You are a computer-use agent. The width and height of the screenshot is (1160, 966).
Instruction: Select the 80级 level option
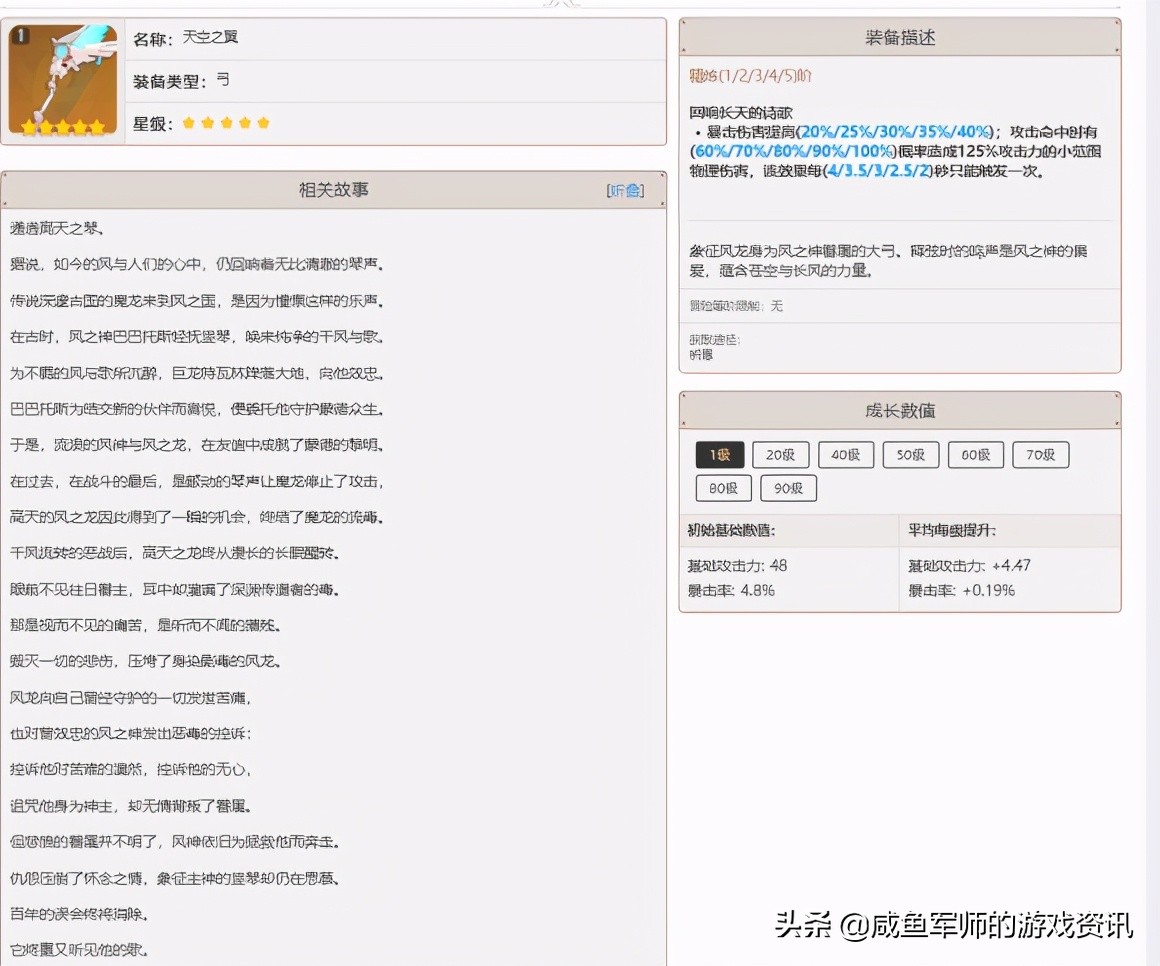tap(723, 488)
